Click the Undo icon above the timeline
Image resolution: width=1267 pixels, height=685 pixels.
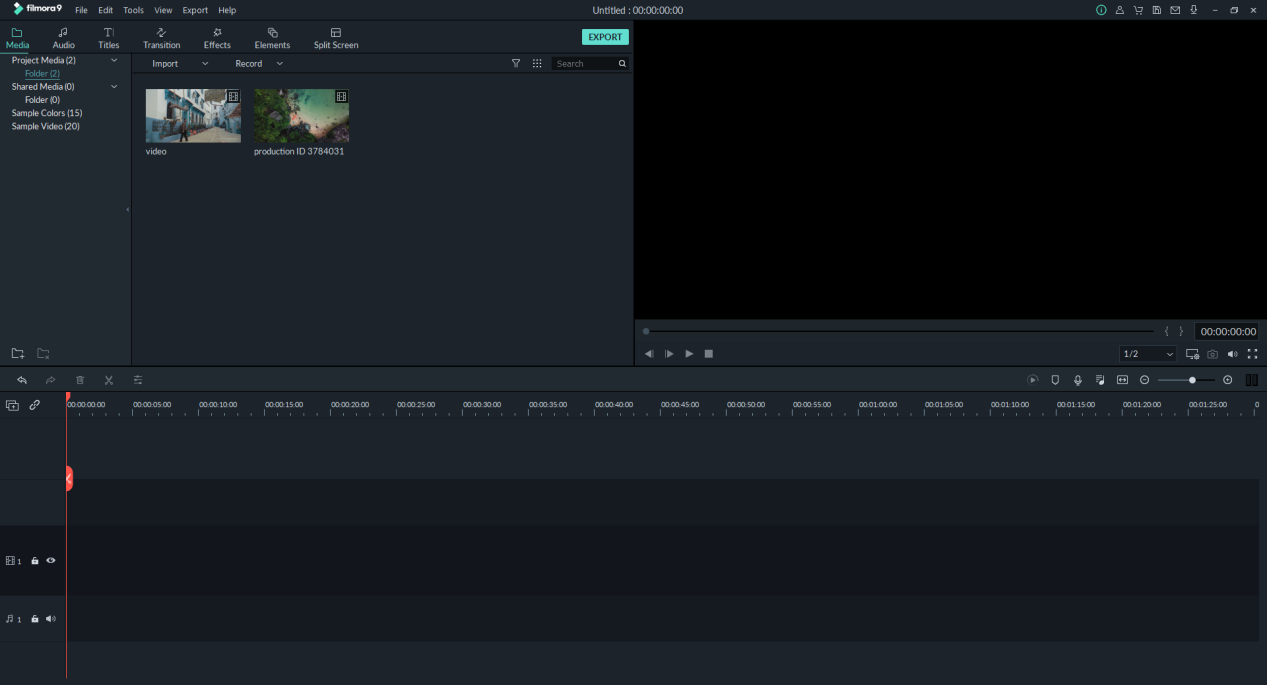[x=22, y=380]
